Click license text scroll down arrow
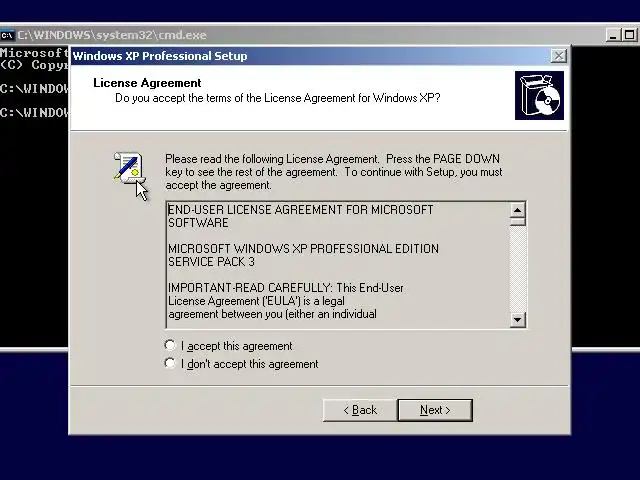Screen dimensions: 640x480 point(518,319)
